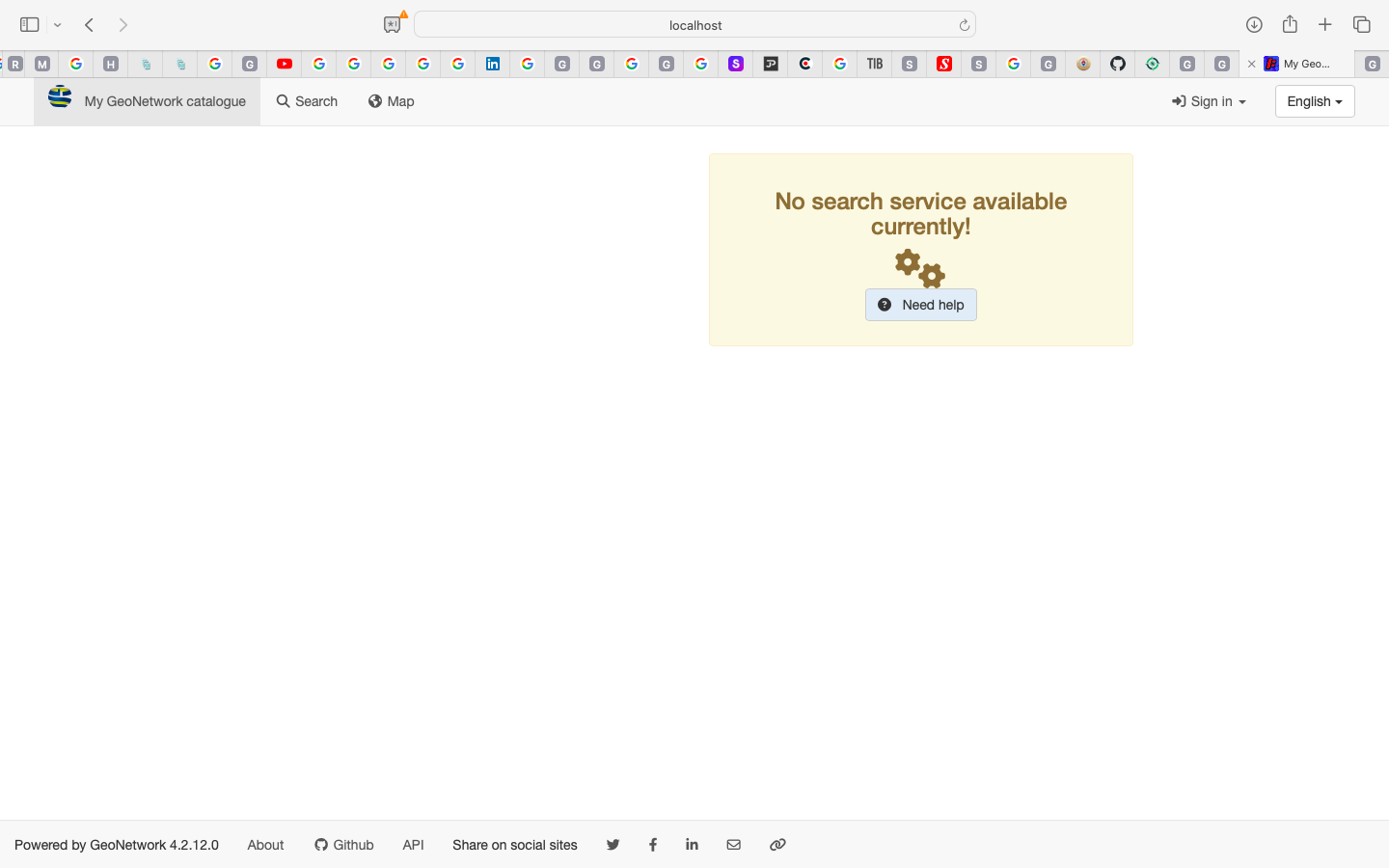Click the Safari downloads icon
This screenshot has height=868, width=1389.
point(1254,25)
